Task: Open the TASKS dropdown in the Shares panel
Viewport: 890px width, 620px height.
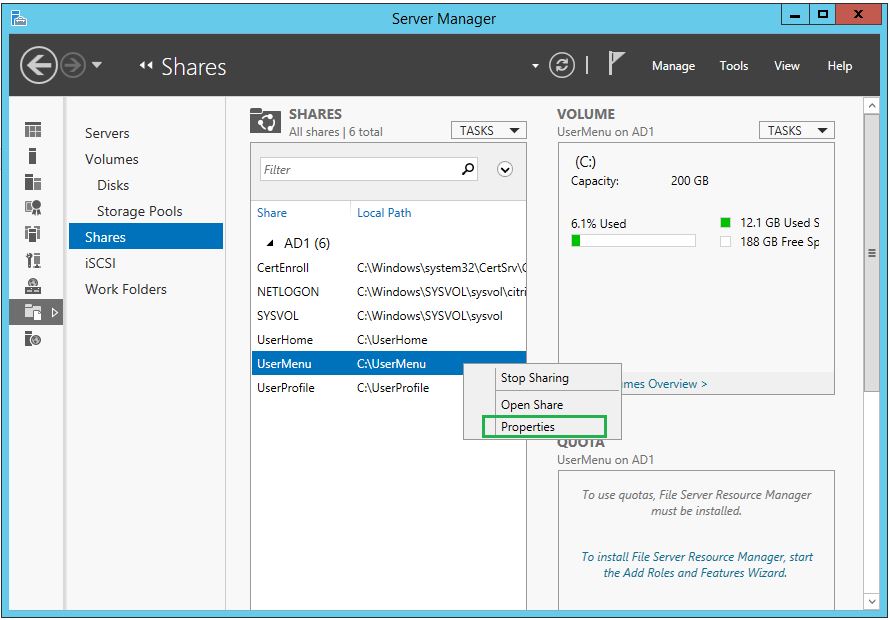Action: point(488,130)
